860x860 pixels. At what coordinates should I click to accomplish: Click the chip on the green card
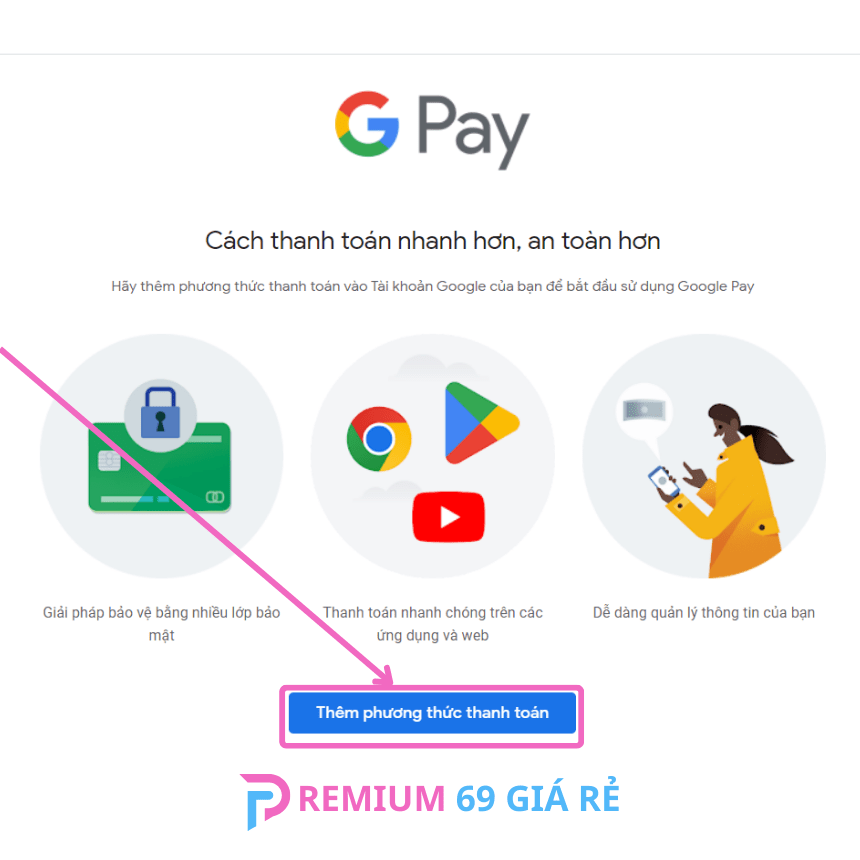[x=109, y=461]
